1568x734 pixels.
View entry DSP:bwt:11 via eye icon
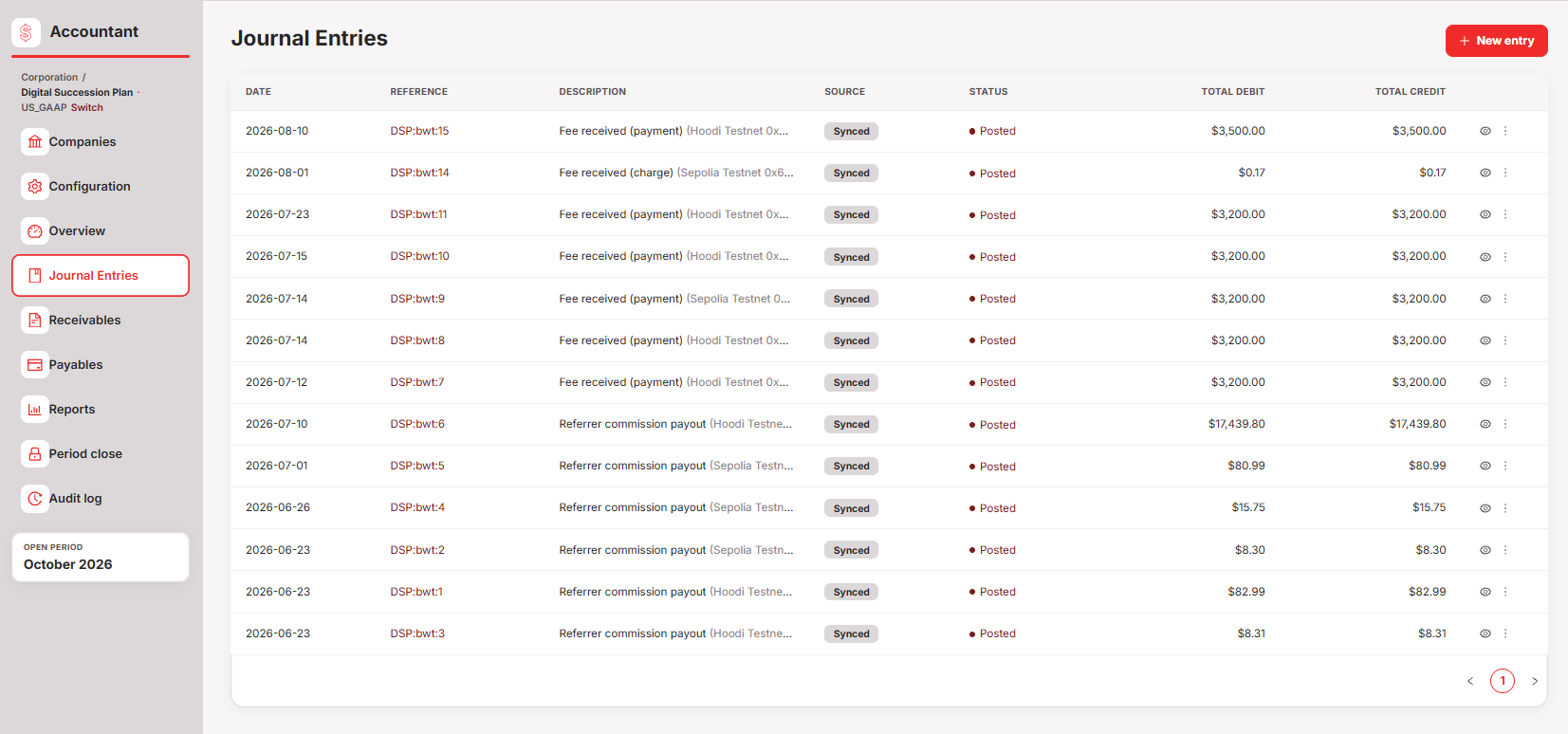(1485, 214)
